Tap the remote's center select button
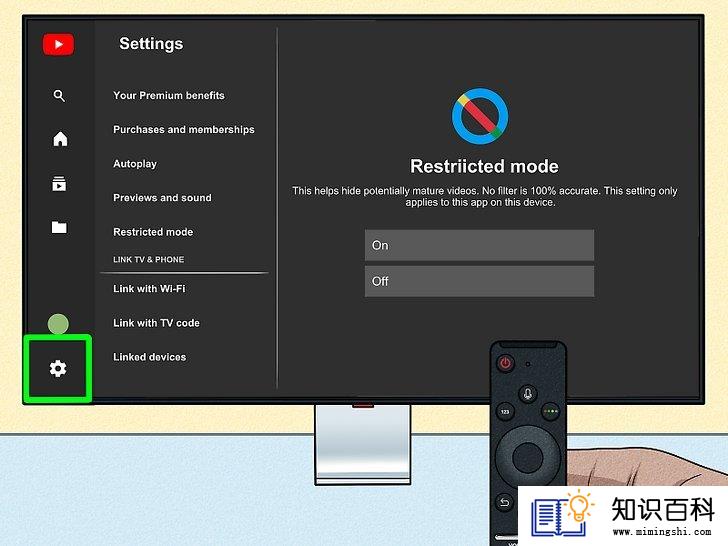The width and height of the screenshot is (728, 546). tap(527, 457)
